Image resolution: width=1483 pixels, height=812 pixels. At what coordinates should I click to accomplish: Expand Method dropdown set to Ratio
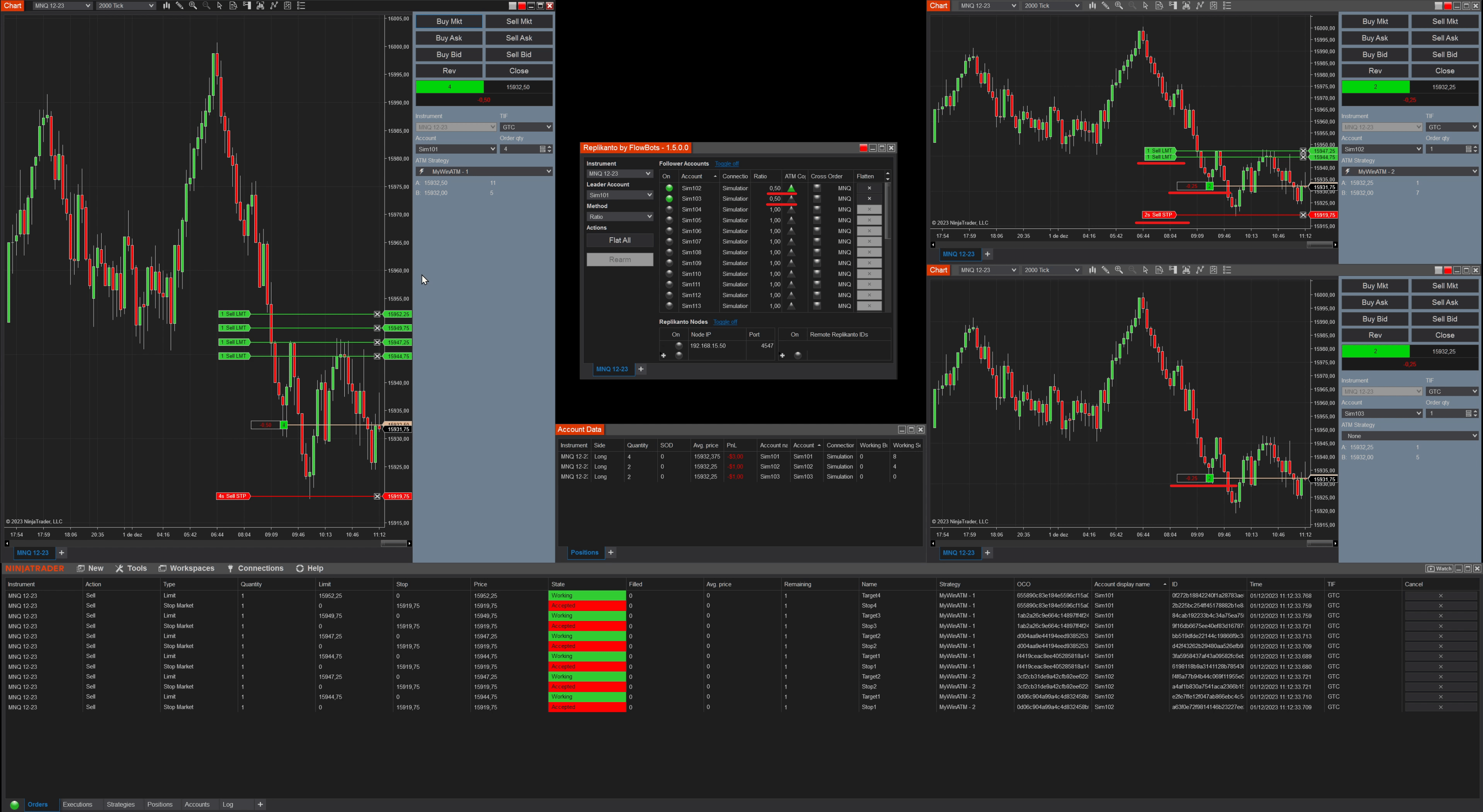tap(620, 217)
